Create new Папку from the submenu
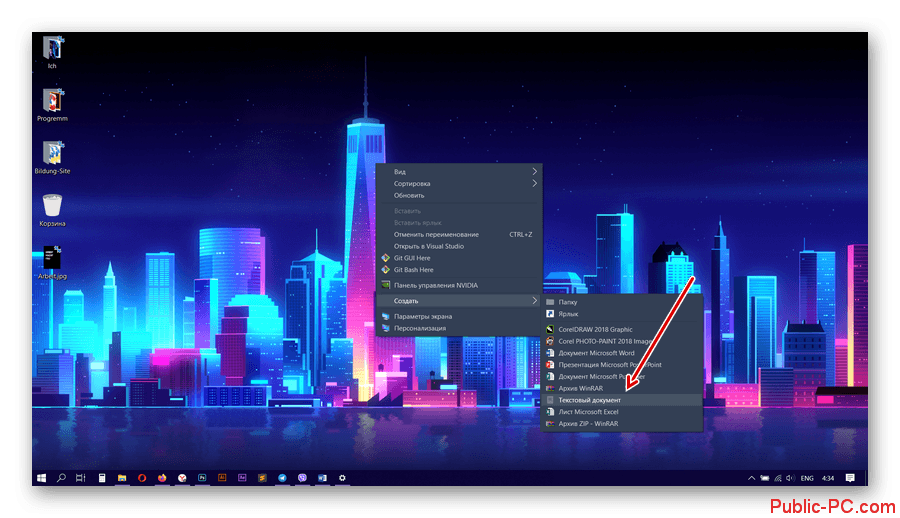 pyautogui.click(x=567, y=301)
